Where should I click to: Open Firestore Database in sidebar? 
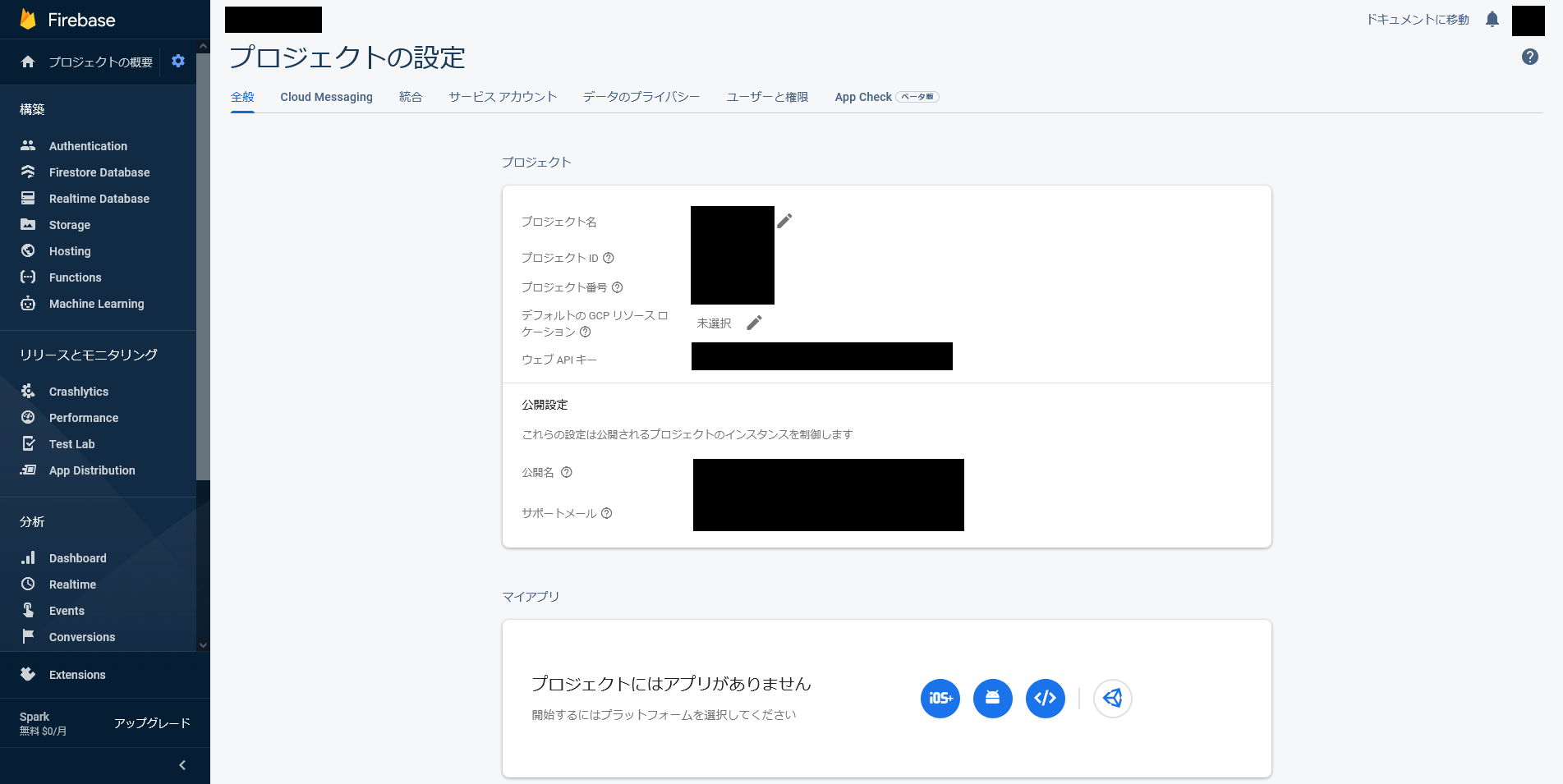[x=99, y=172]
